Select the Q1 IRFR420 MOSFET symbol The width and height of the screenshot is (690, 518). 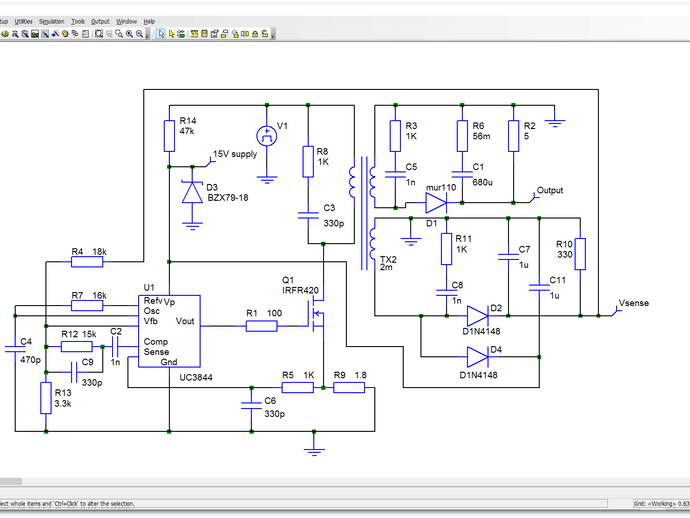coord(318,314)
